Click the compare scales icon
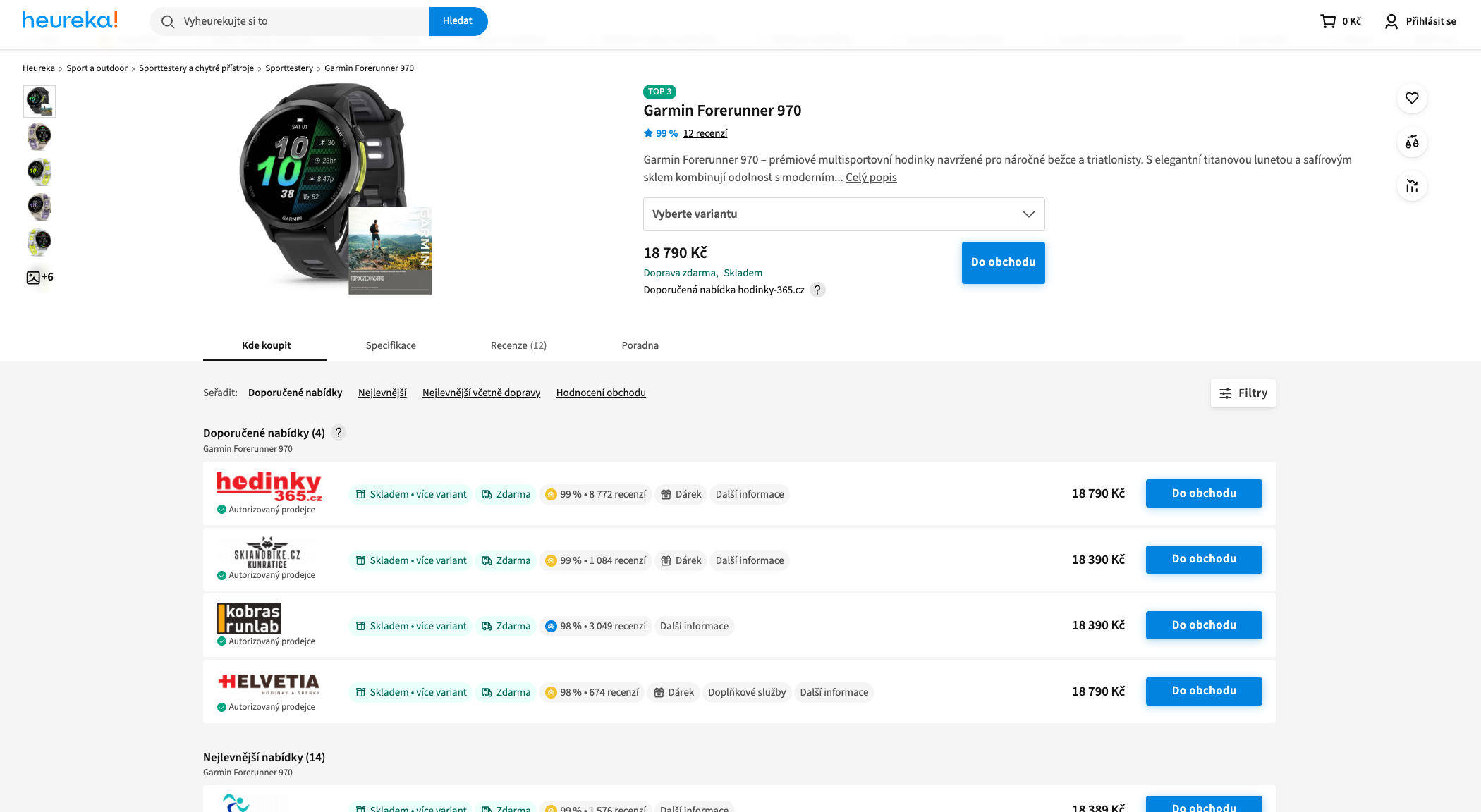 (1412, 142)
